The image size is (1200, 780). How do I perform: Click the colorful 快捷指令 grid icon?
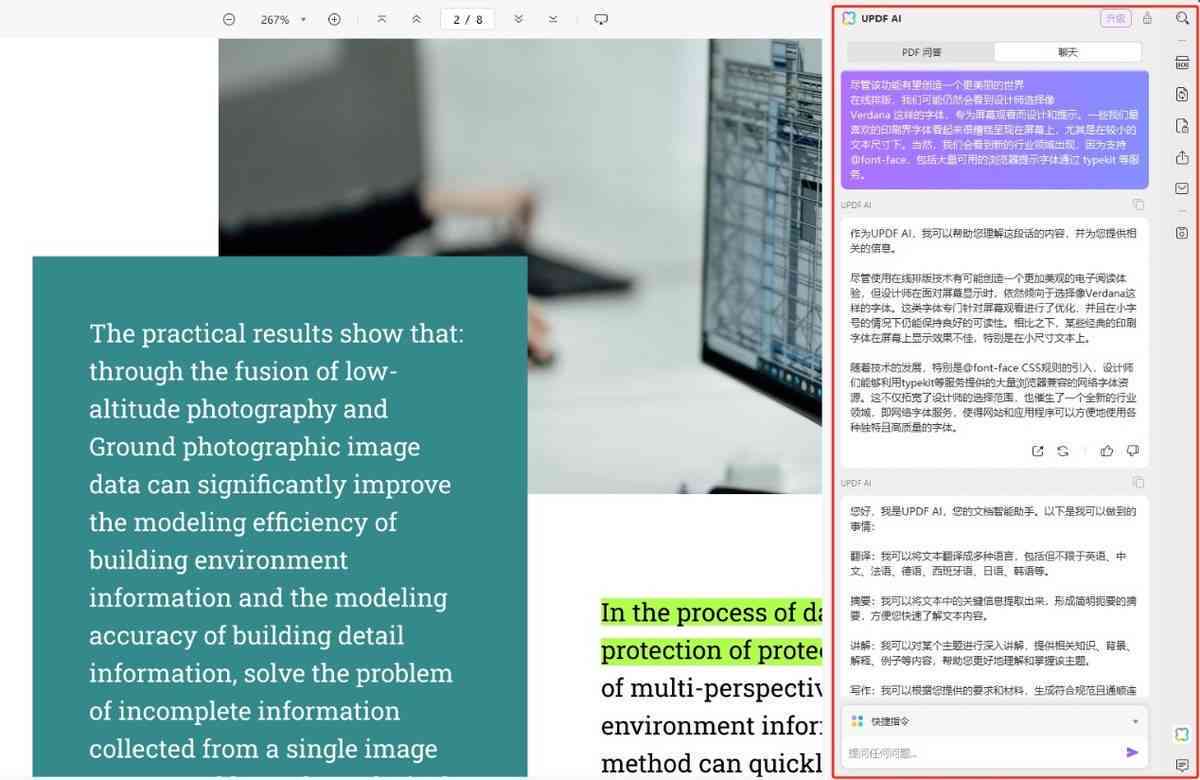coord(857,721)
